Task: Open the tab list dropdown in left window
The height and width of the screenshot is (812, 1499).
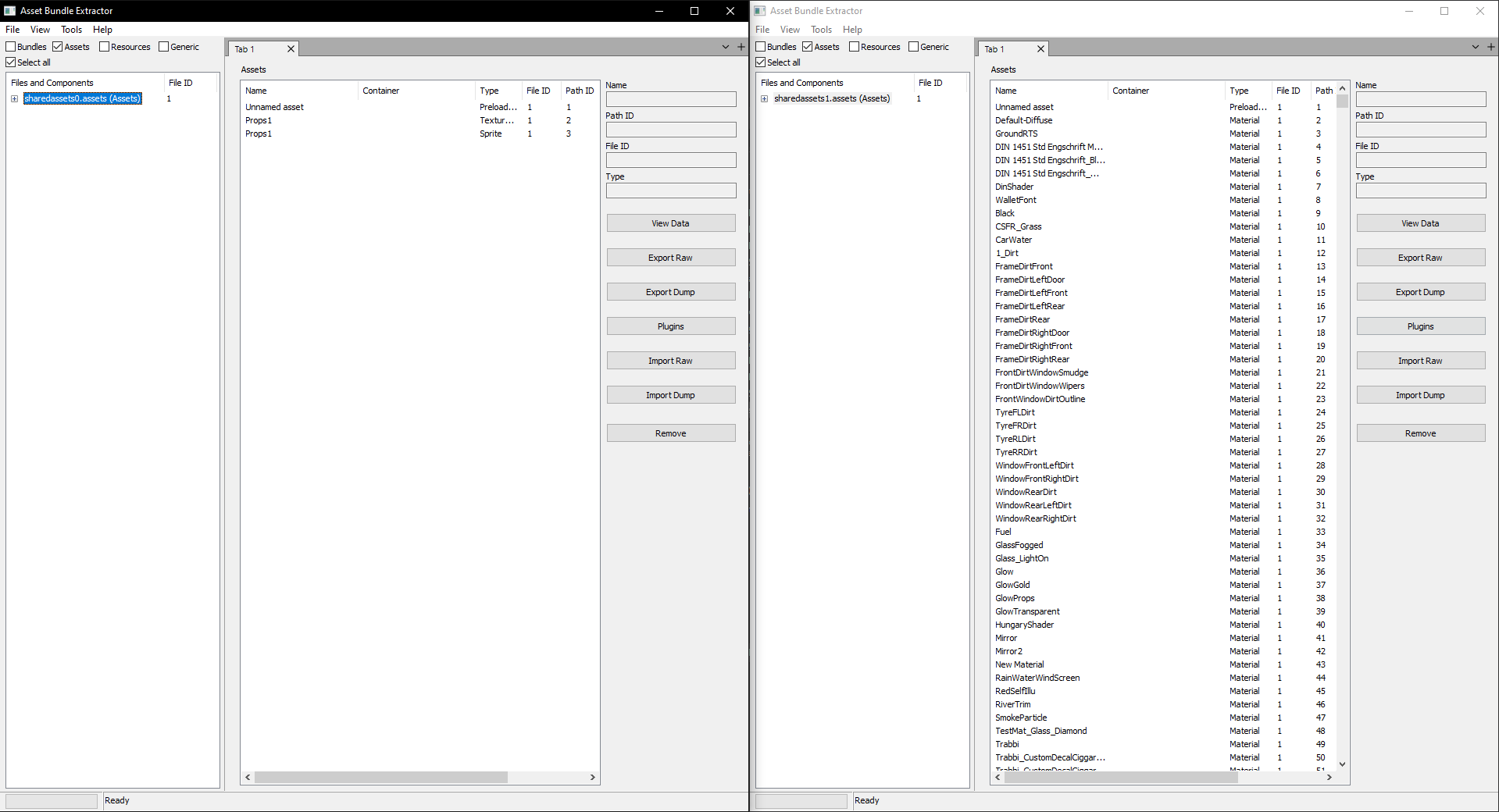Action: (726, 47)
